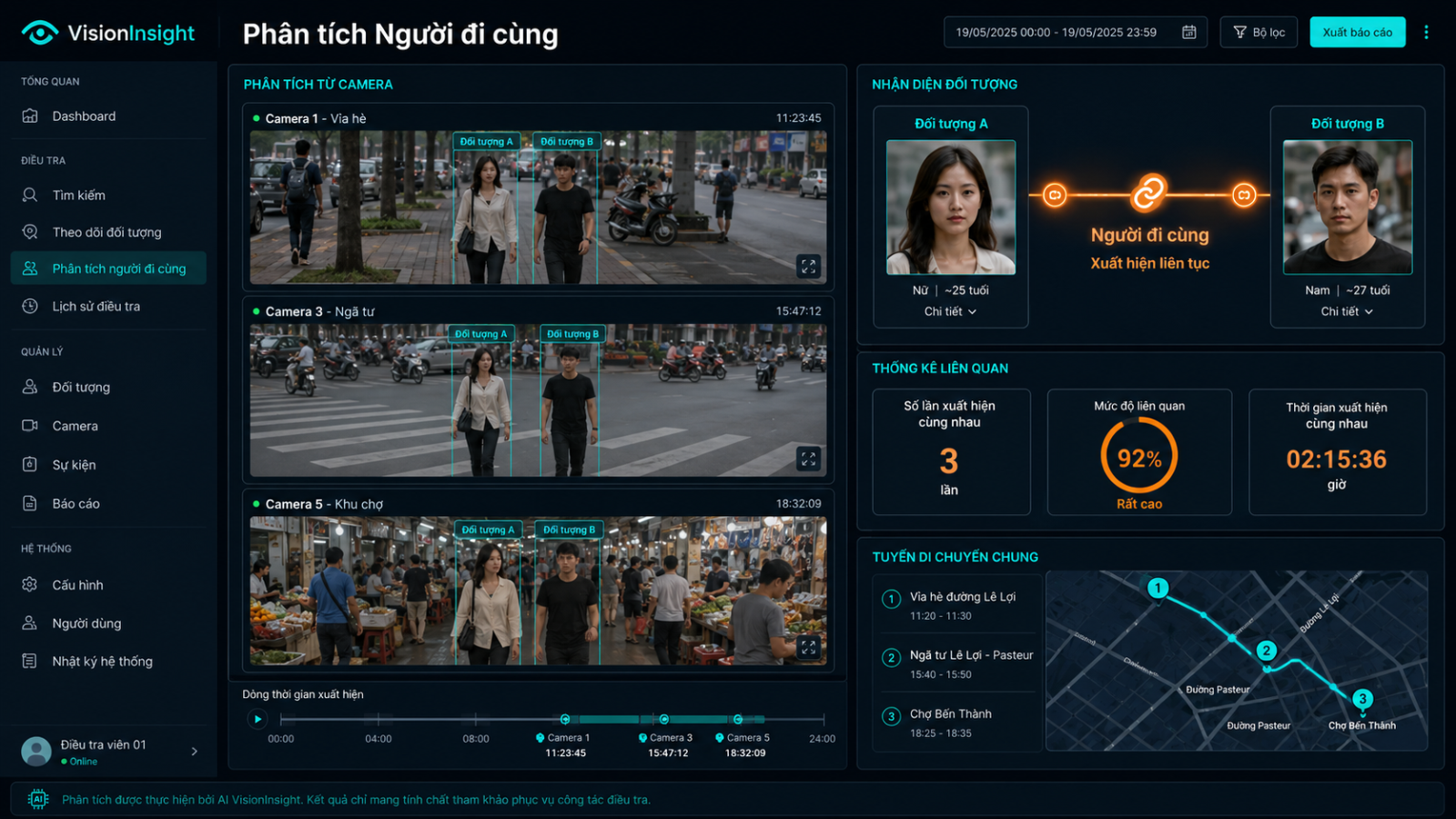
Task: Open Sự kiện page from sidebar
Action: click(108, 464)
